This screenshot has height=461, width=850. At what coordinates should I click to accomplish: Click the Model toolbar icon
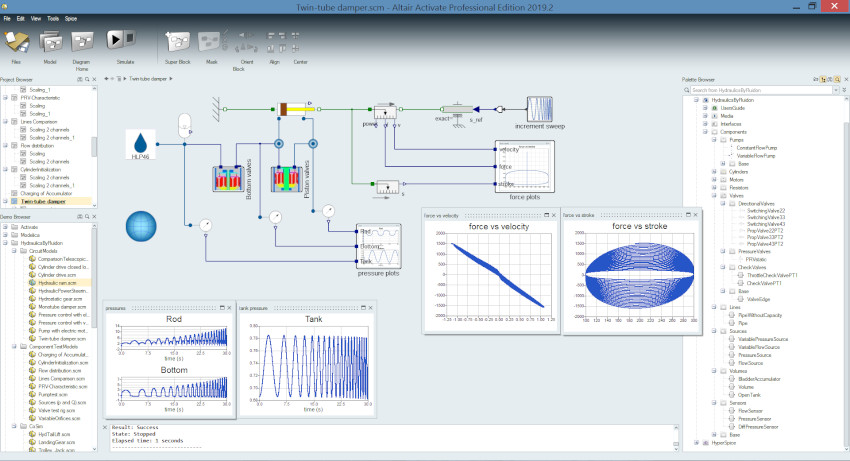click(49, 42)
